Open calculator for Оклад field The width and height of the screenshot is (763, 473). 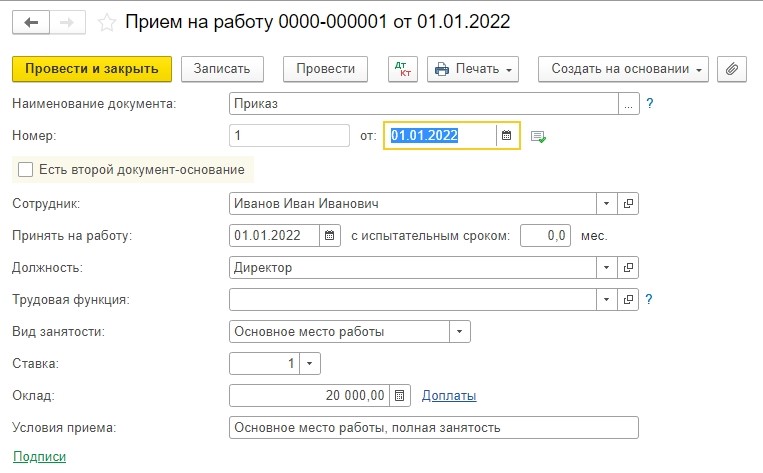click(400, 396)
